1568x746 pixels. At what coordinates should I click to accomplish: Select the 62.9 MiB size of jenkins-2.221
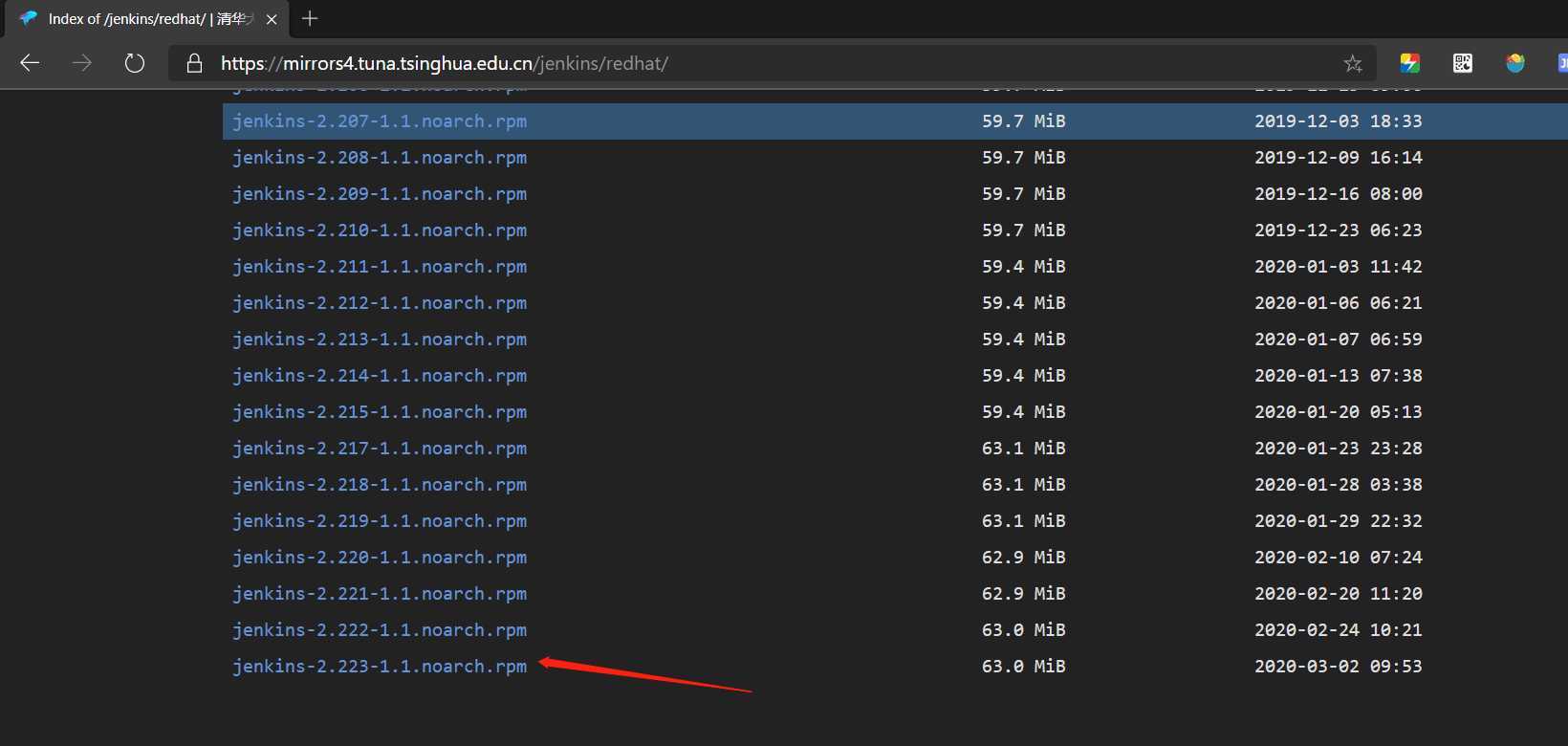pos(1024,594)
